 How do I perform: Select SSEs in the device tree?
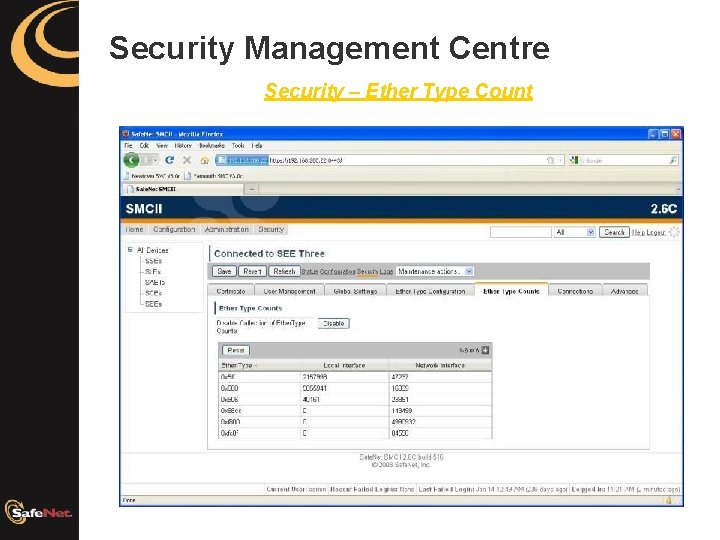coord(153,261)
